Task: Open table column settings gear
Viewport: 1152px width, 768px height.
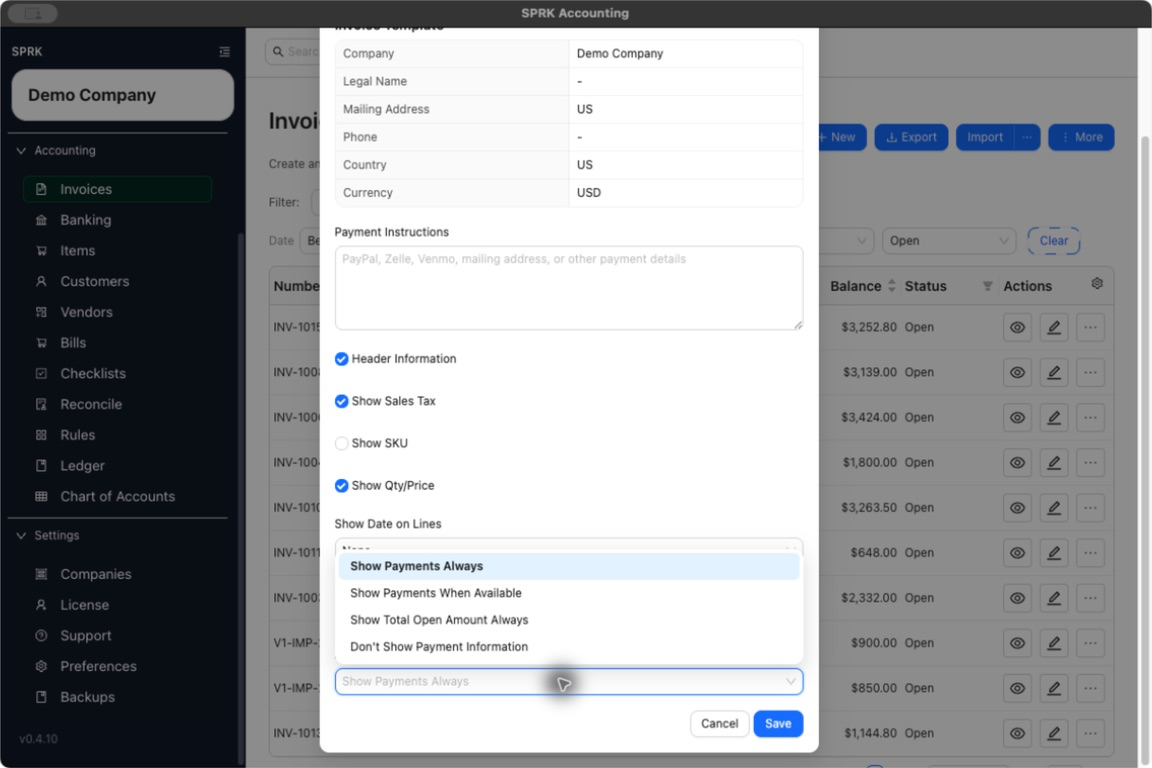Action: point(1097,284)
